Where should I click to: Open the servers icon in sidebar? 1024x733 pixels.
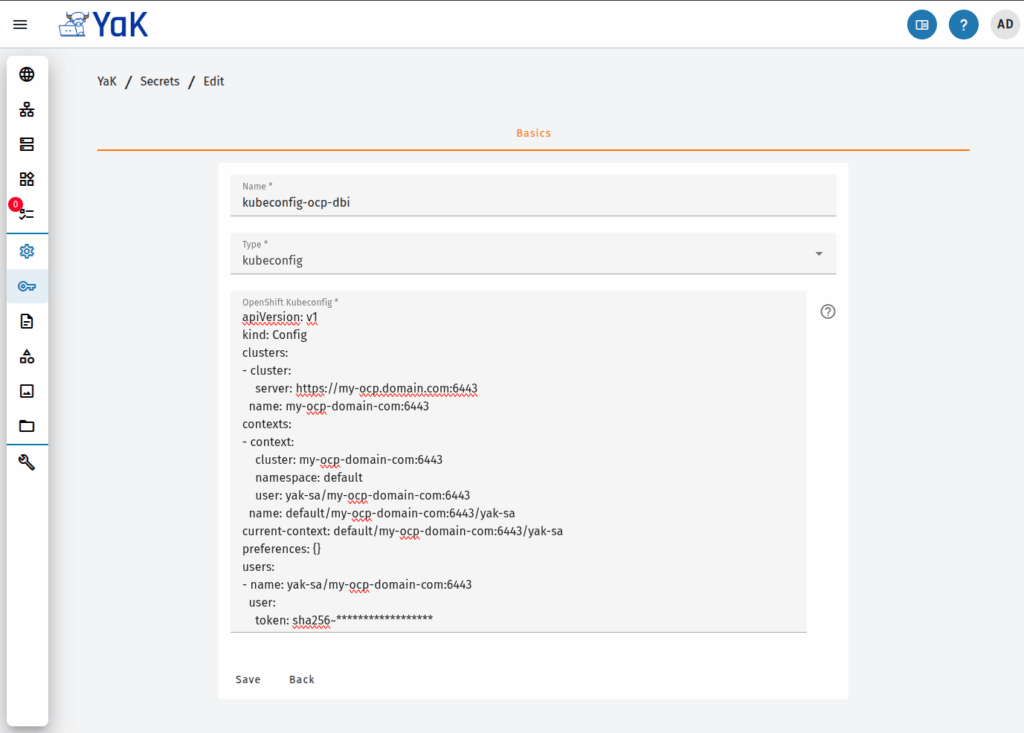tap(27, 144)
